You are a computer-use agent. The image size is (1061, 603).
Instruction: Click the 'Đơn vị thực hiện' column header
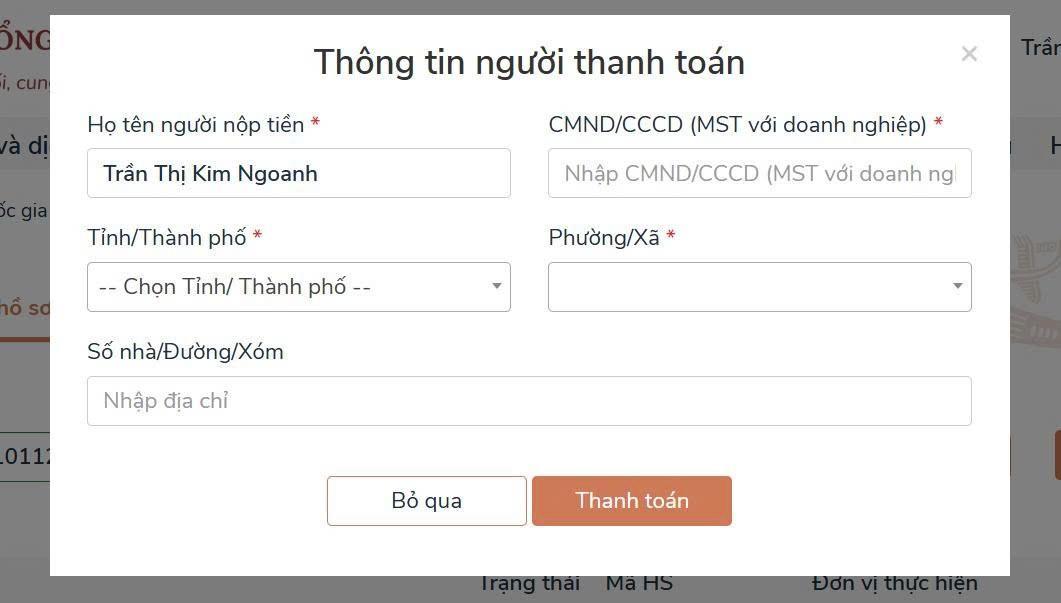(x=894, y=584)
